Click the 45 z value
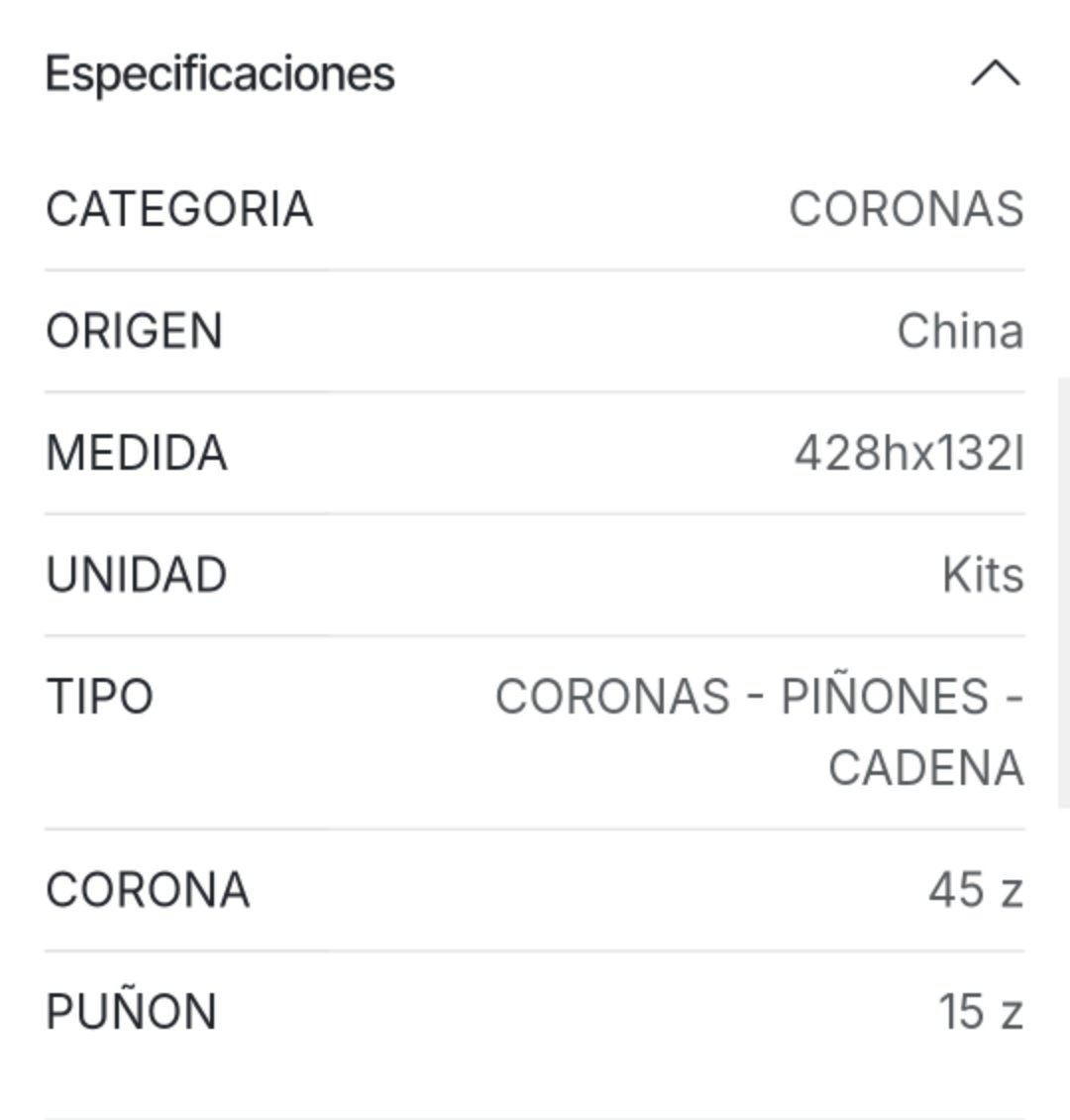The image size is (1070, 1120). tap(976, 890)
